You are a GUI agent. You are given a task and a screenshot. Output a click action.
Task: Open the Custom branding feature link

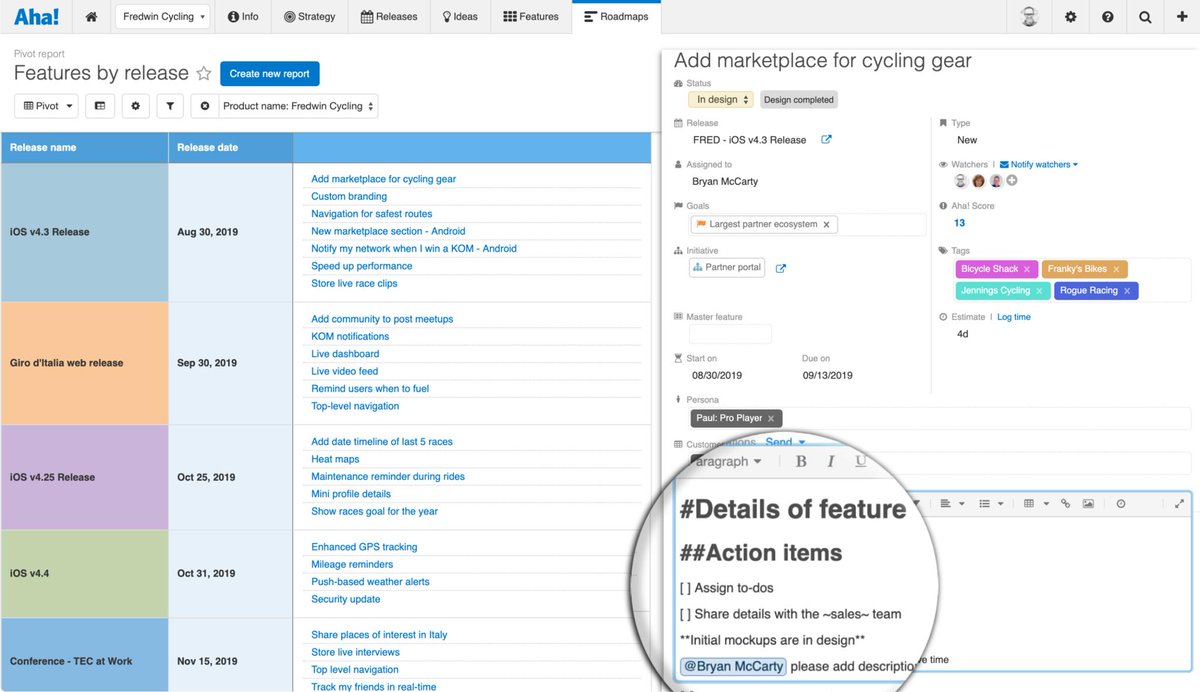click(x=349, y=196)
